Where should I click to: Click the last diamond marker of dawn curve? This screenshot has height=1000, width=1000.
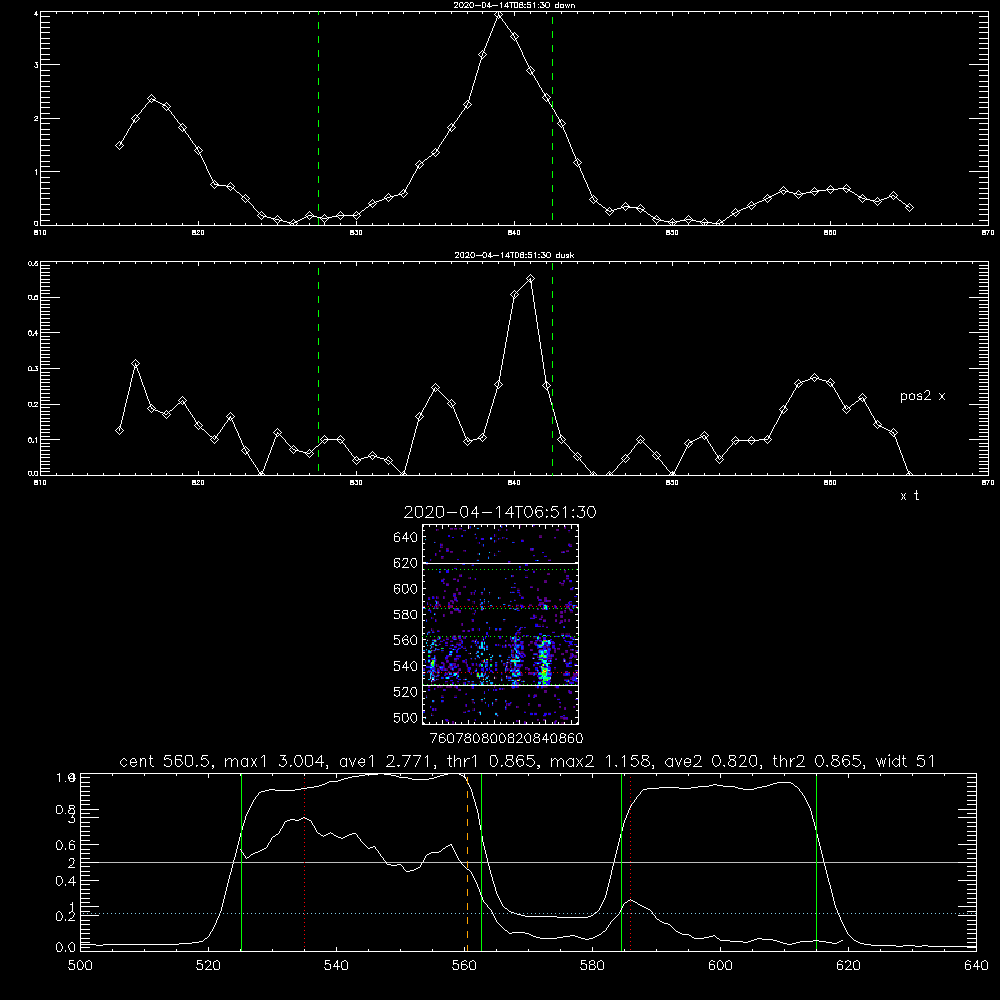point(909,207)
